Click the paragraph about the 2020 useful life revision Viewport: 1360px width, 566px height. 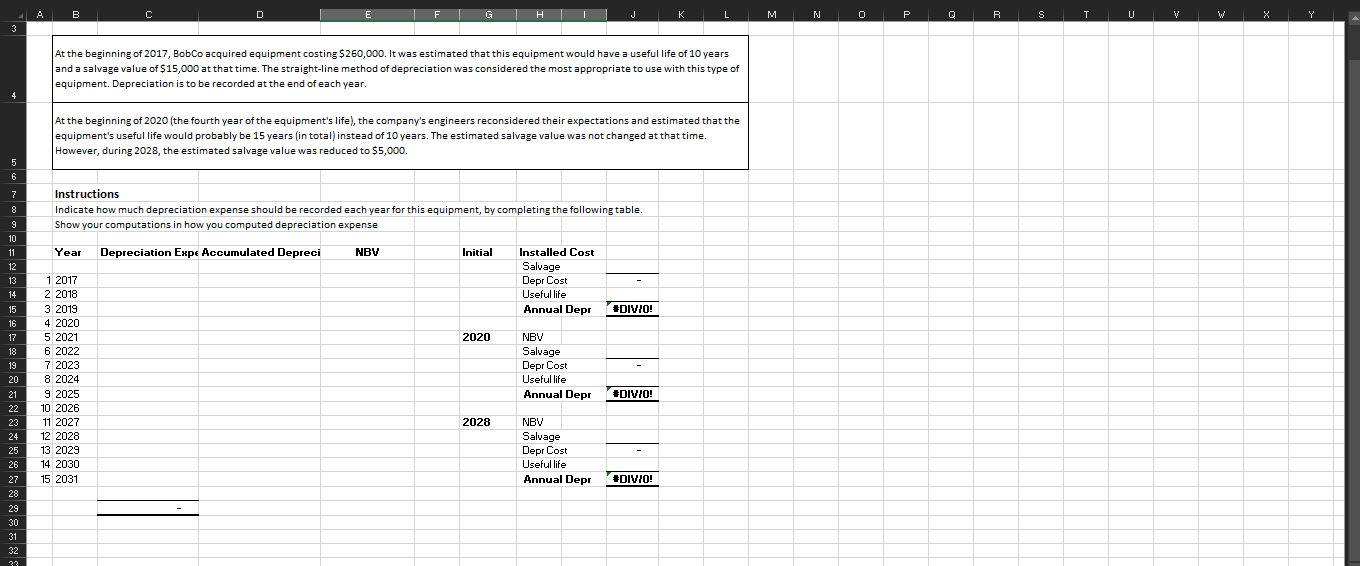point(399,135)
